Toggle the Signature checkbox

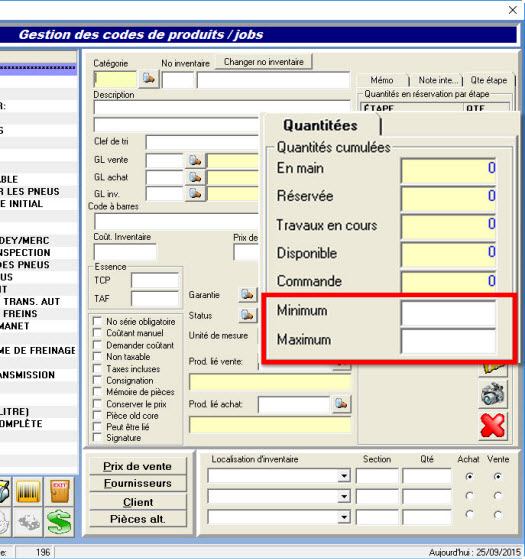[97, 437]
